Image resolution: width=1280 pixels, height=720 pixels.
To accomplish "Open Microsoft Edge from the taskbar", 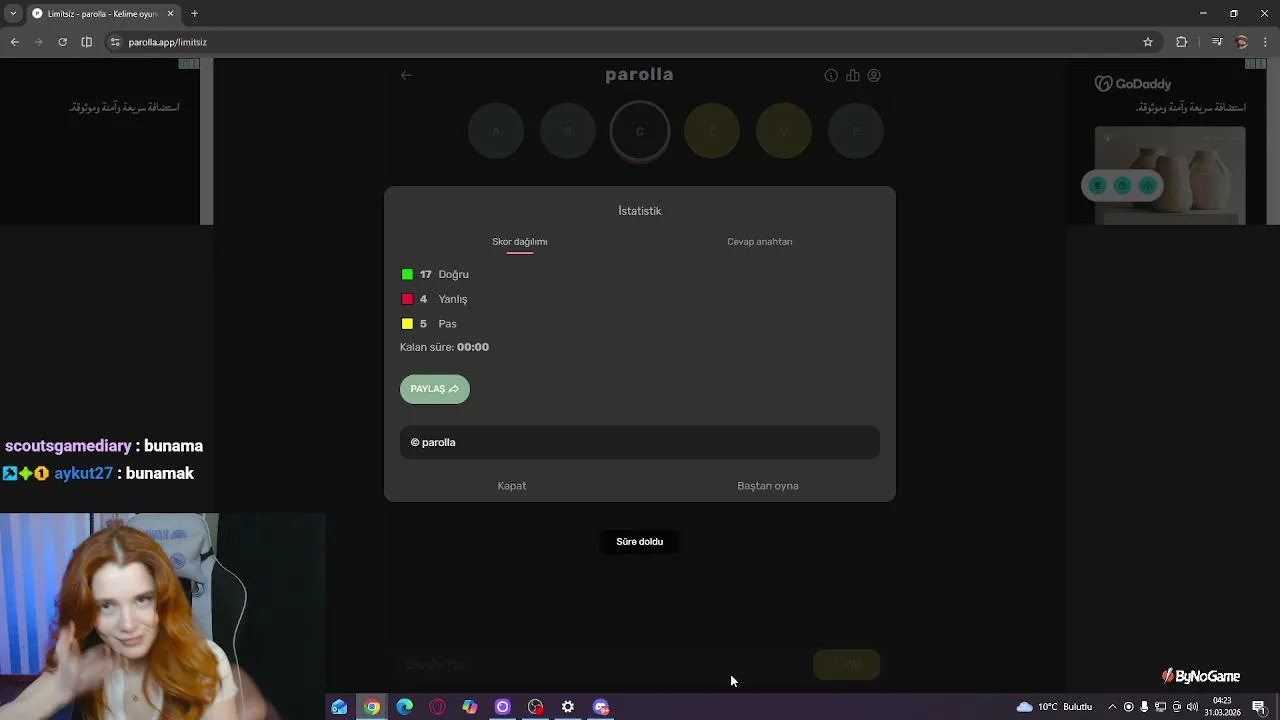I will pos(405,707).
